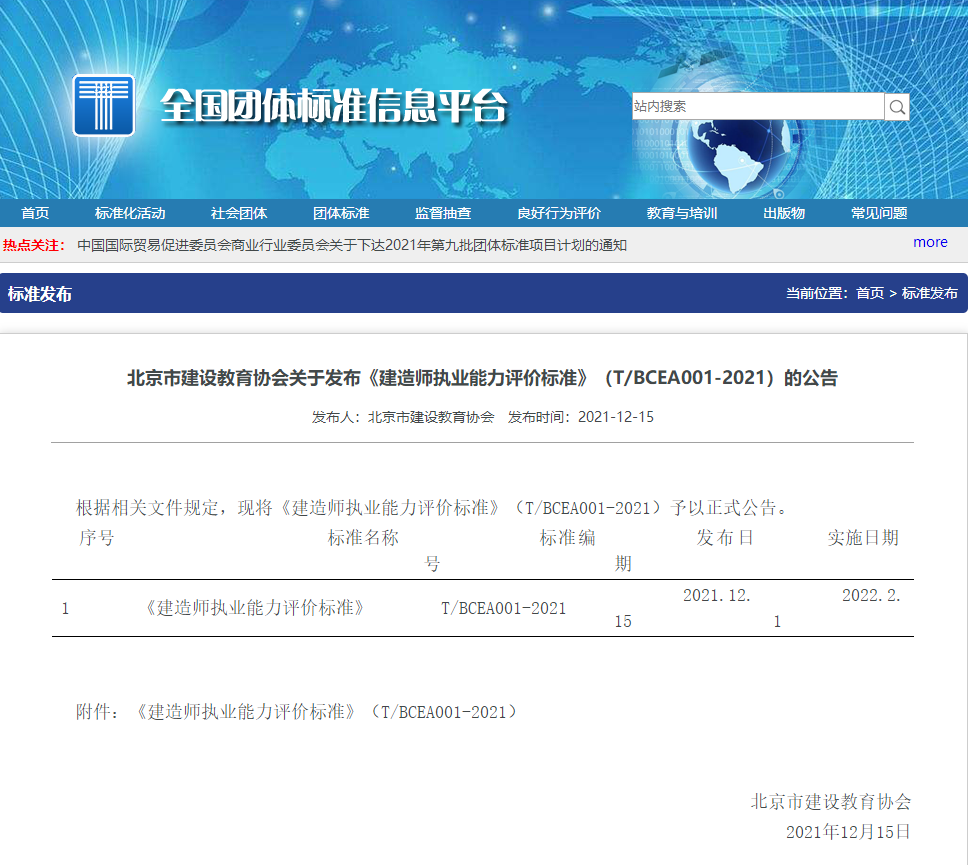Viewport: 968px width, 865px height.
Task: Open the 标准化活动 menu
Action: click(130, 213)
